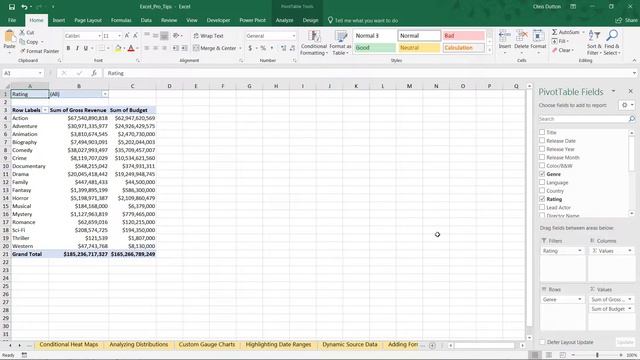Check the Release Month field checkbox

(542, 157)
